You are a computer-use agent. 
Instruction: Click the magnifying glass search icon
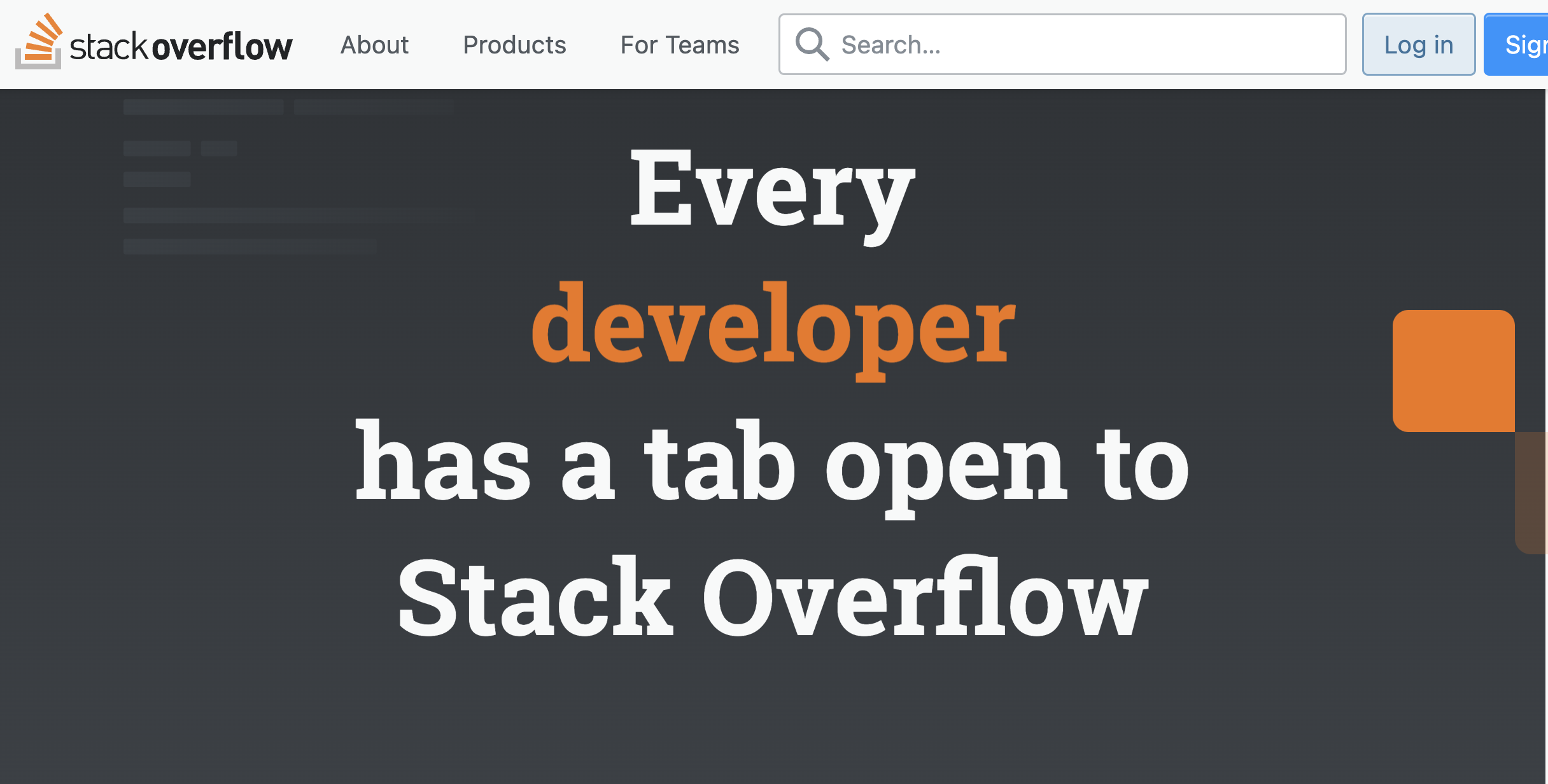pos(812,45)
